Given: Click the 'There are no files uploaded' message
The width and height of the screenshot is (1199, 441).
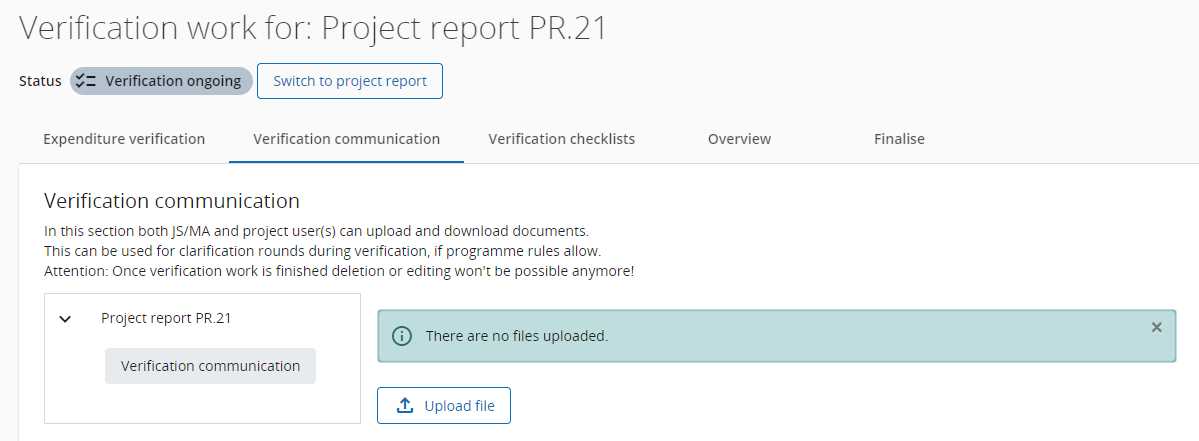Looking at the screenshot, I should (x=516, y=336).
